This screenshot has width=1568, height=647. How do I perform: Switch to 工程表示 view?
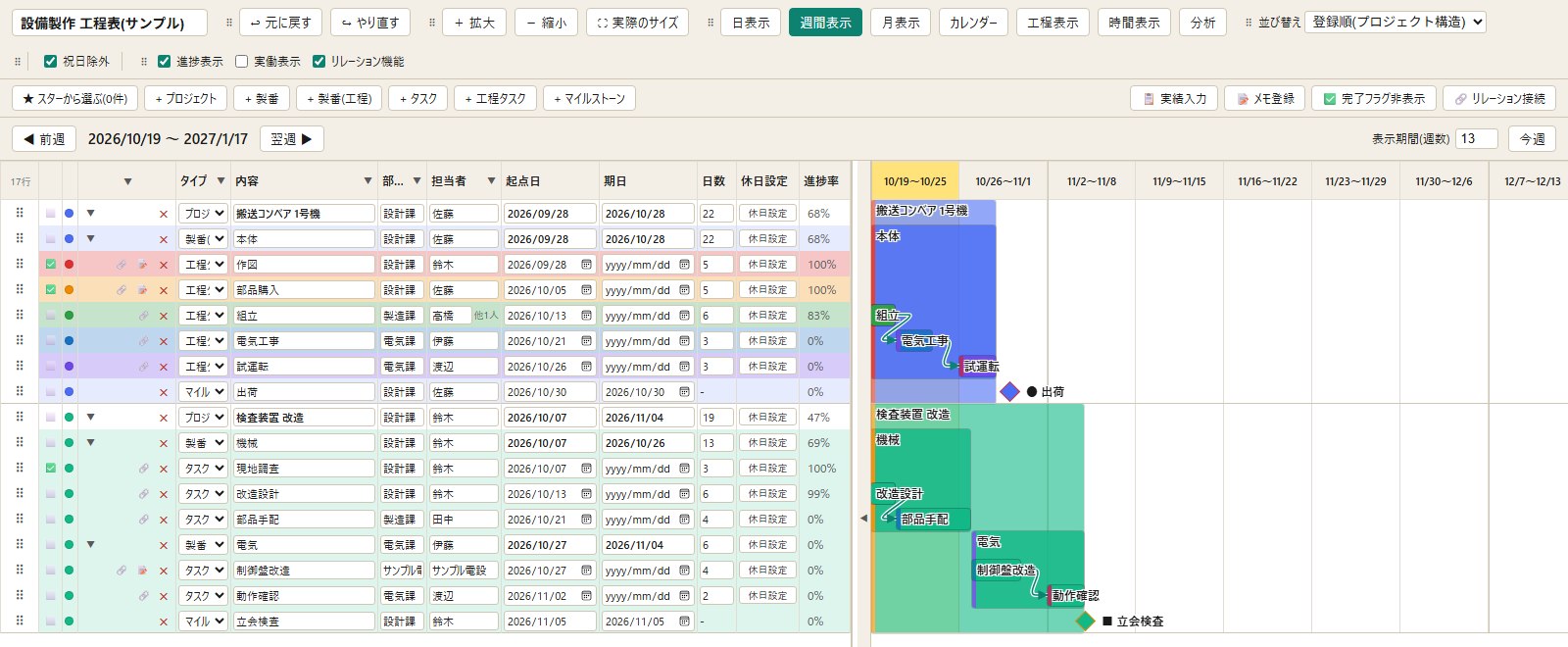point(1053,23)
